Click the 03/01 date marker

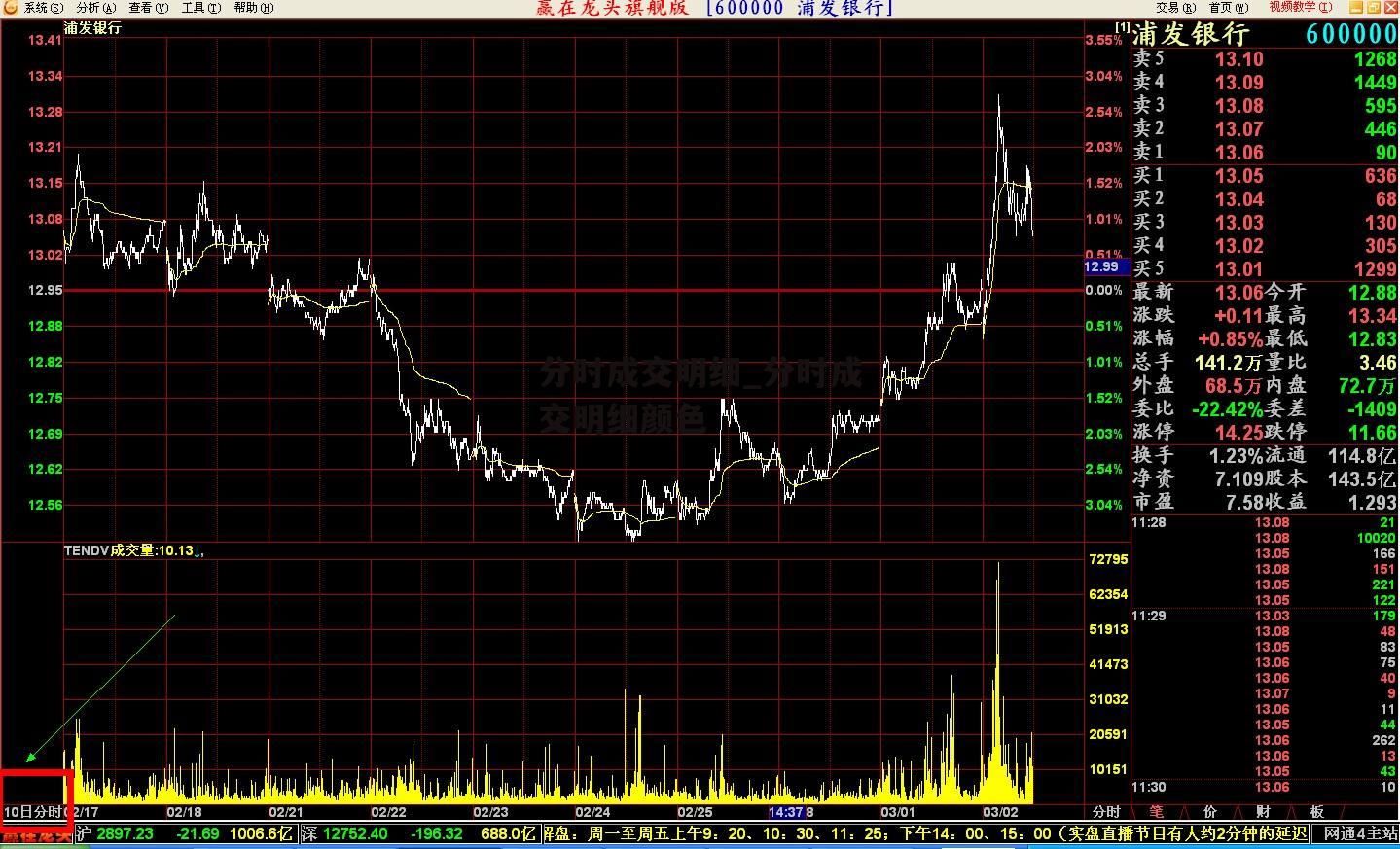click(x=898, y=812)
